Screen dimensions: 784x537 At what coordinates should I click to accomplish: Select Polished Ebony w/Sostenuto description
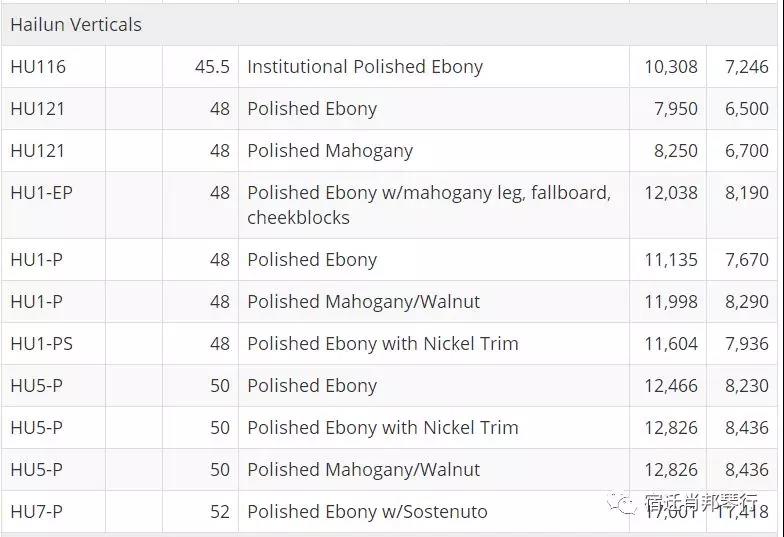[x=368, y=512]
